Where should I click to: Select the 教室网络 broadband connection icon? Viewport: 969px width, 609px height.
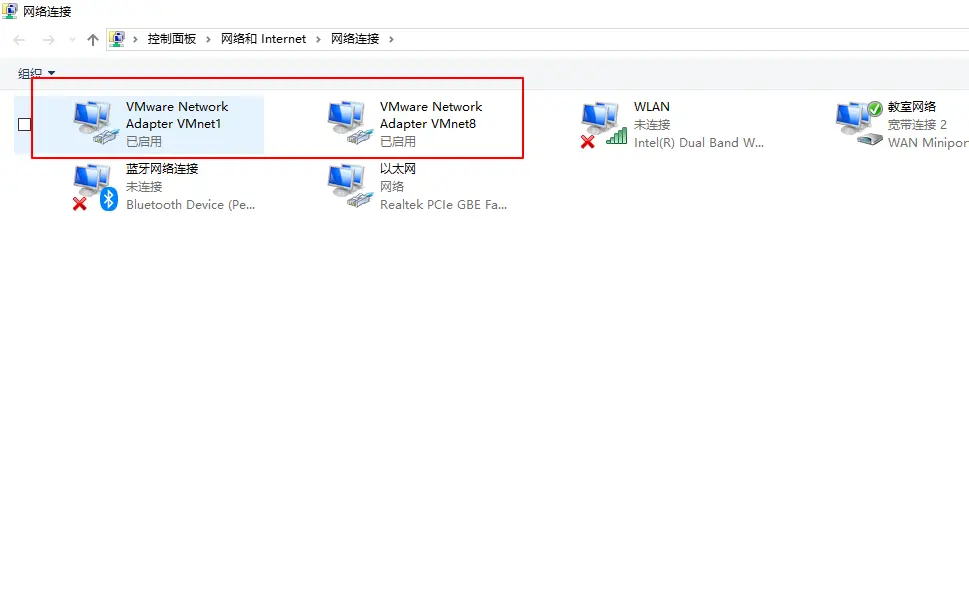point(859,122)
